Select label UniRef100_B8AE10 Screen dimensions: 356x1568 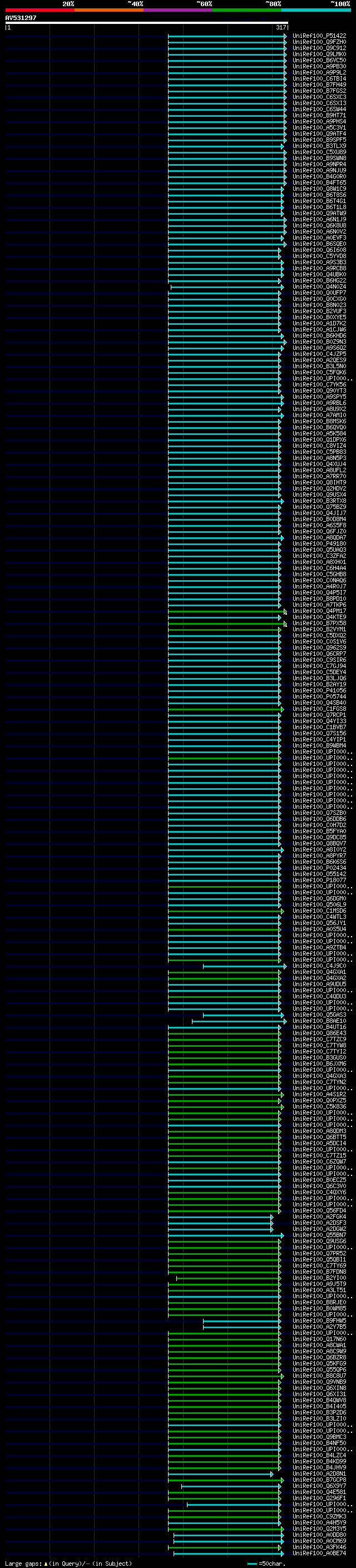pos(319,1021)
